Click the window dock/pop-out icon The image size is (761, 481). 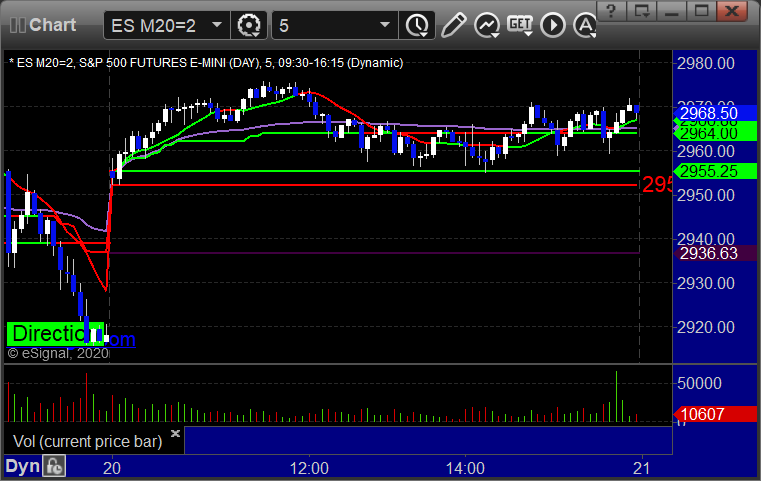tap(641, 11)
